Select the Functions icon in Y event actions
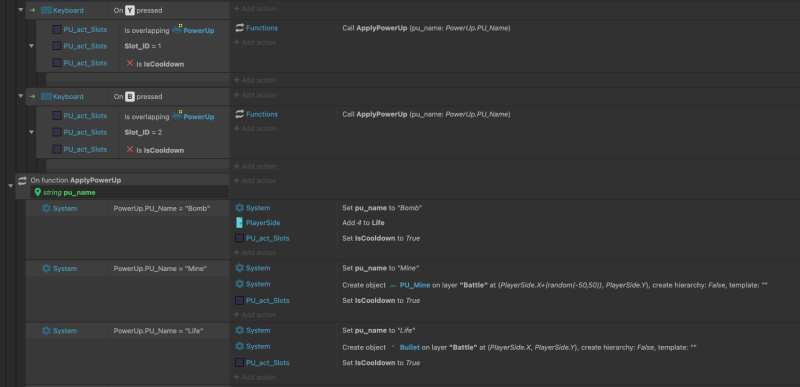This screenshot has height=387, width=800. 239,28
